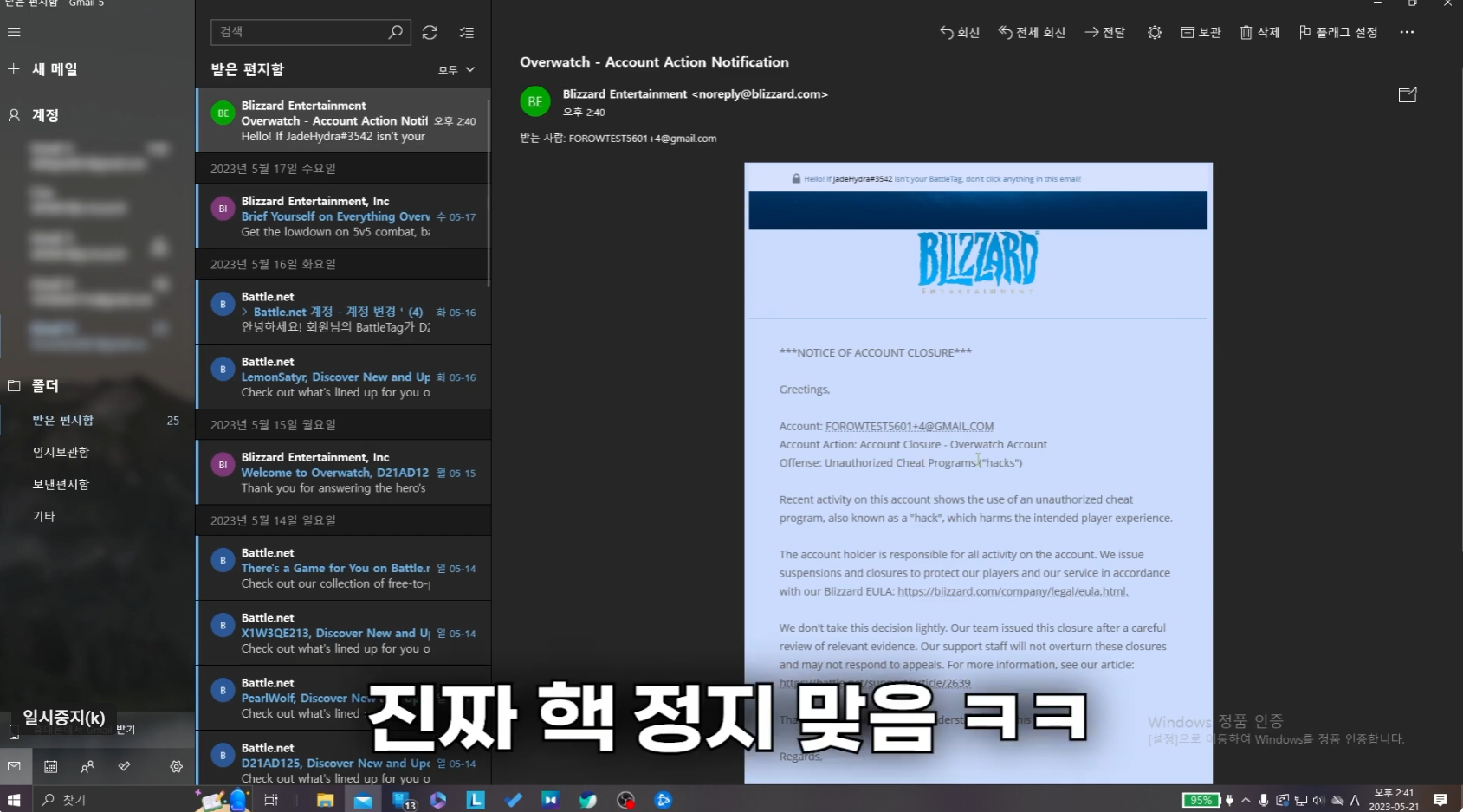The image size is (1463, 812).
Task: Open the blizzard.com EULA link
Action: pos(1013,592)
